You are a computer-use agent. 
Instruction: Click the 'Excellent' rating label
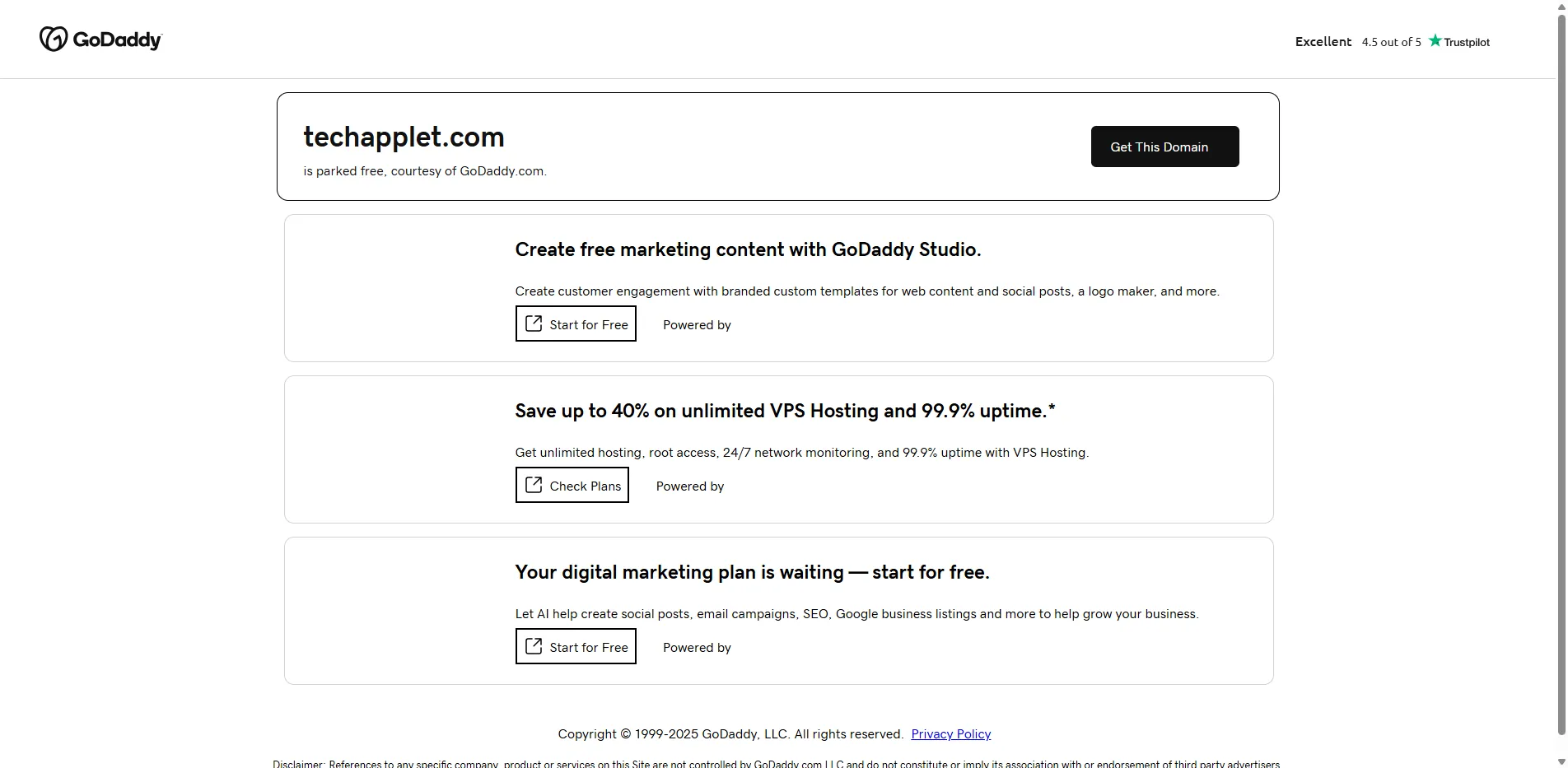click(x=1323, y=42)
